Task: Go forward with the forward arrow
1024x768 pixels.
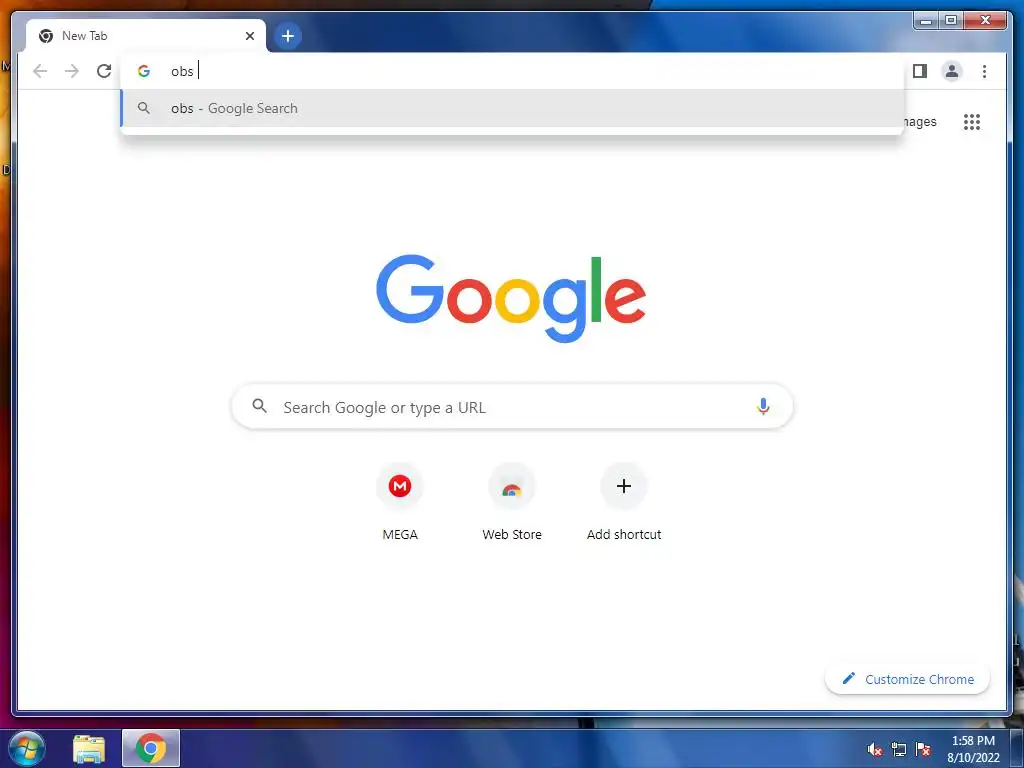Action: pyautogui.click(x=72, y=71)
